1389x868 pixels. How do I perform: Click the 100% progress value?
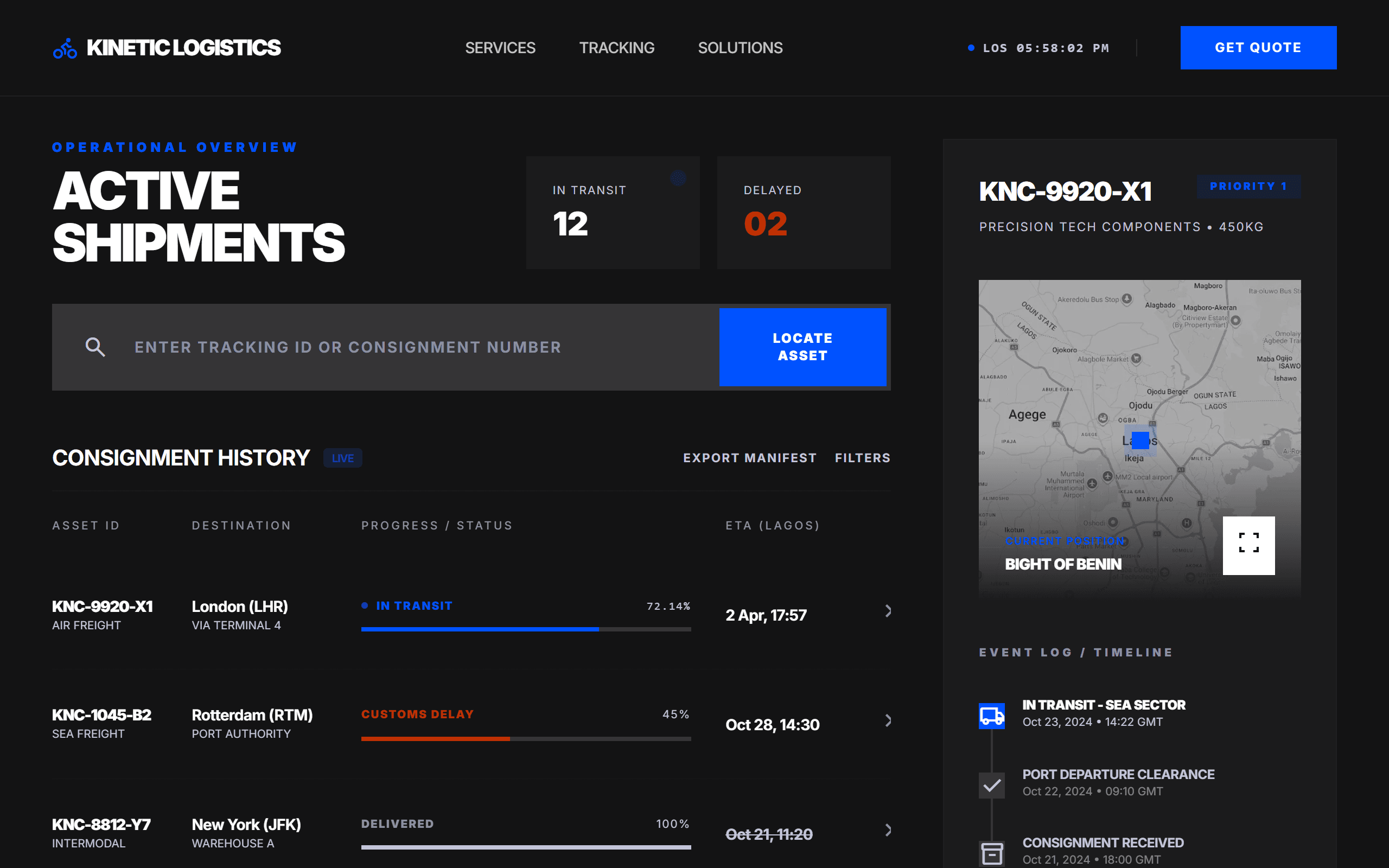point(673,824)
